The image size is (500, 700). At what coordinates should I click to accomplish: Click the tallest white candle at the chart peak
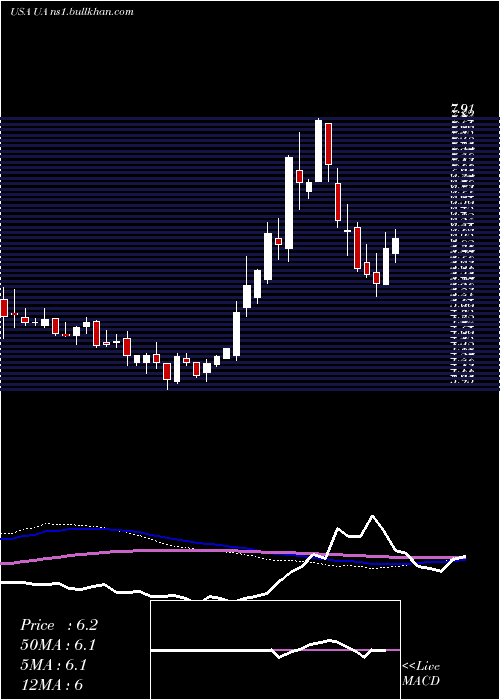[318, 150]
